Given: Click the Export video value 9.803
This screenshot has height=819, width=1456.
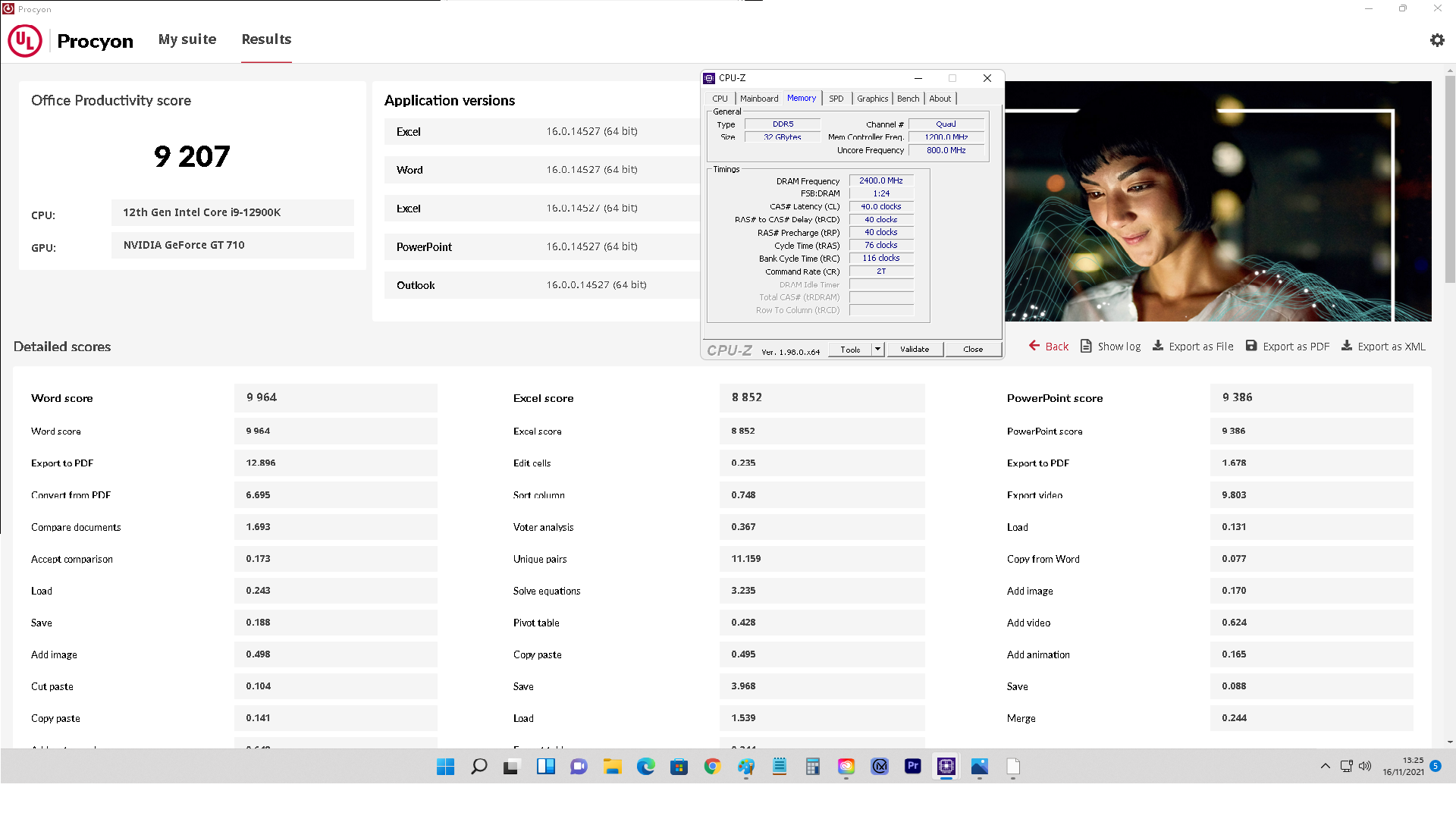Looking at the screenshot, I should 1312,494.
